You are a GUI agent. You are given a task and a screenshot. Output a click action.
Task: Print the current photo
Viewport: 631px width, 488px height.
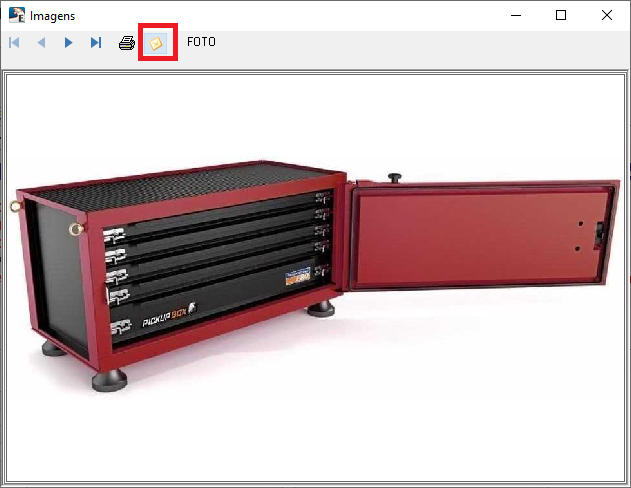(x=127, y=43)
